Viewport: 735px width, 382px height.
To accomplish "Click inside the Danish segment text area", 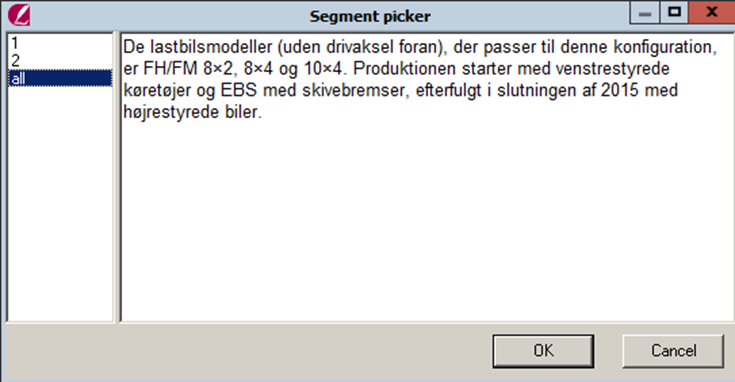I will [427, 177].
